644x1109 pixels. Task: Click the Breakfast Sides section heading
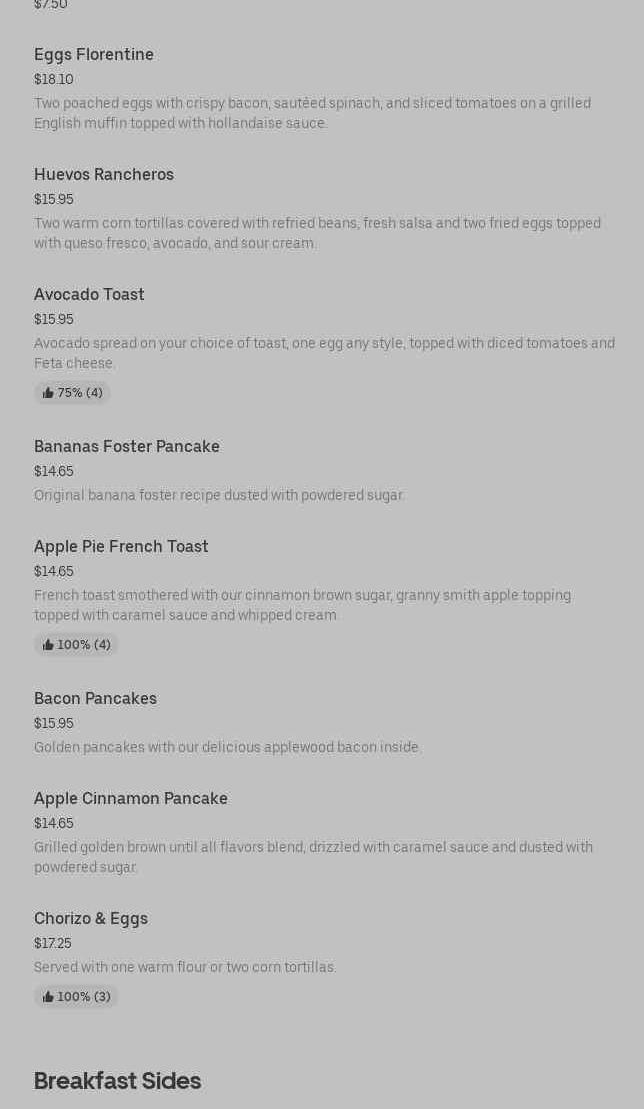[x=117, y=1081]
